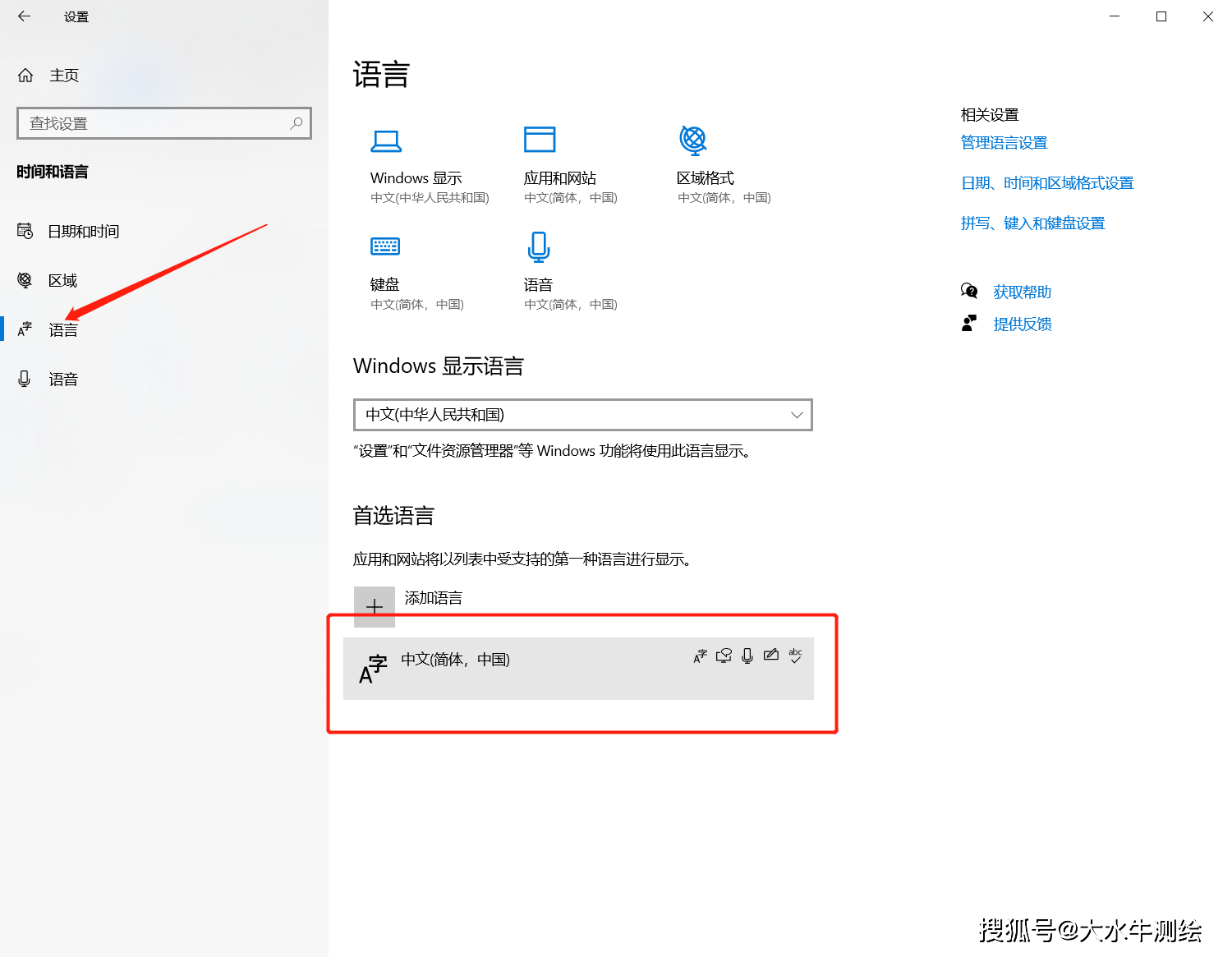
Task: Select the 中文(简体，中国) language entry
Action: click(x=578, y=669)
